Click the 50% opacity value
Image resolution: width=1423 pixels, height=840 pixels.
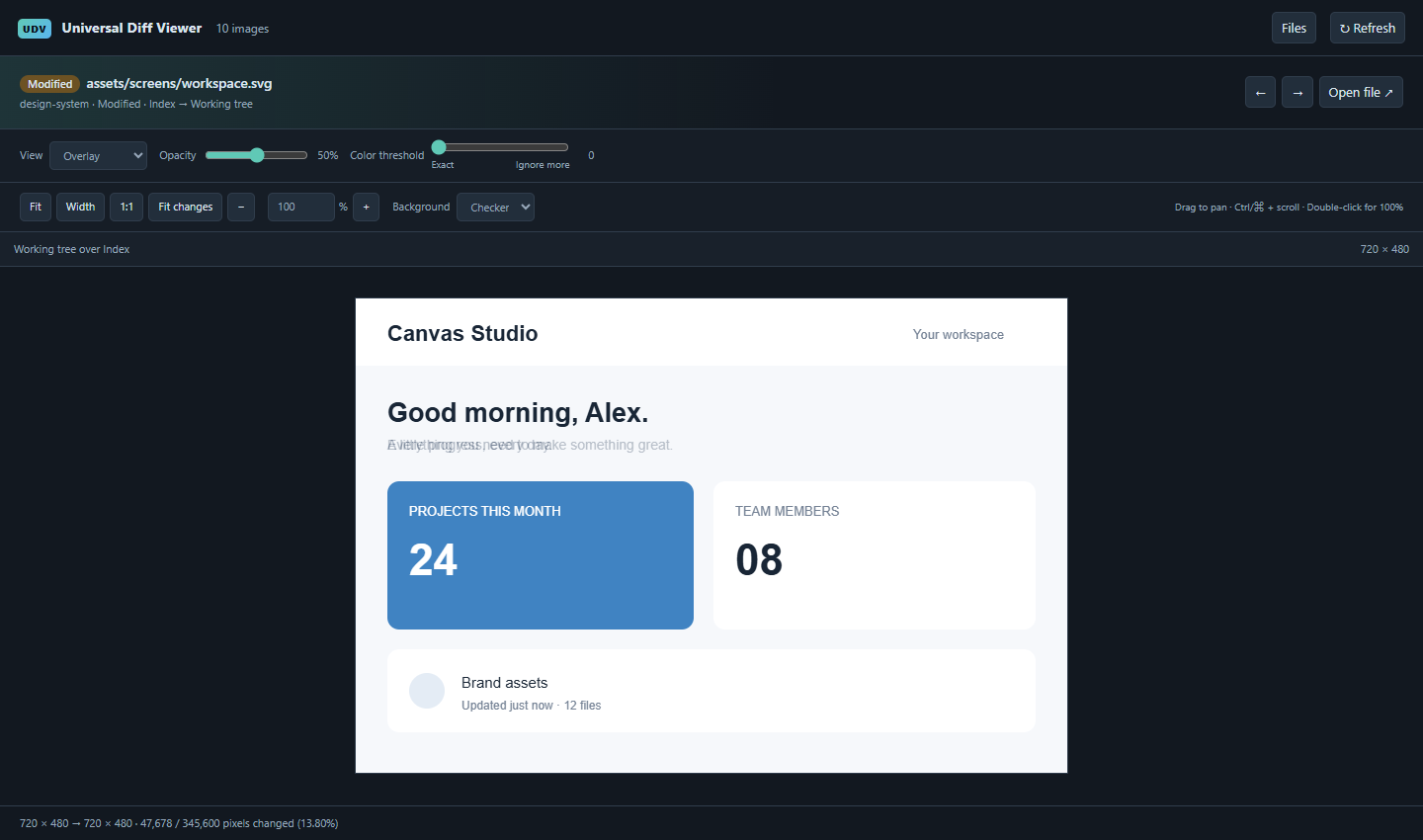pos(328,155)
